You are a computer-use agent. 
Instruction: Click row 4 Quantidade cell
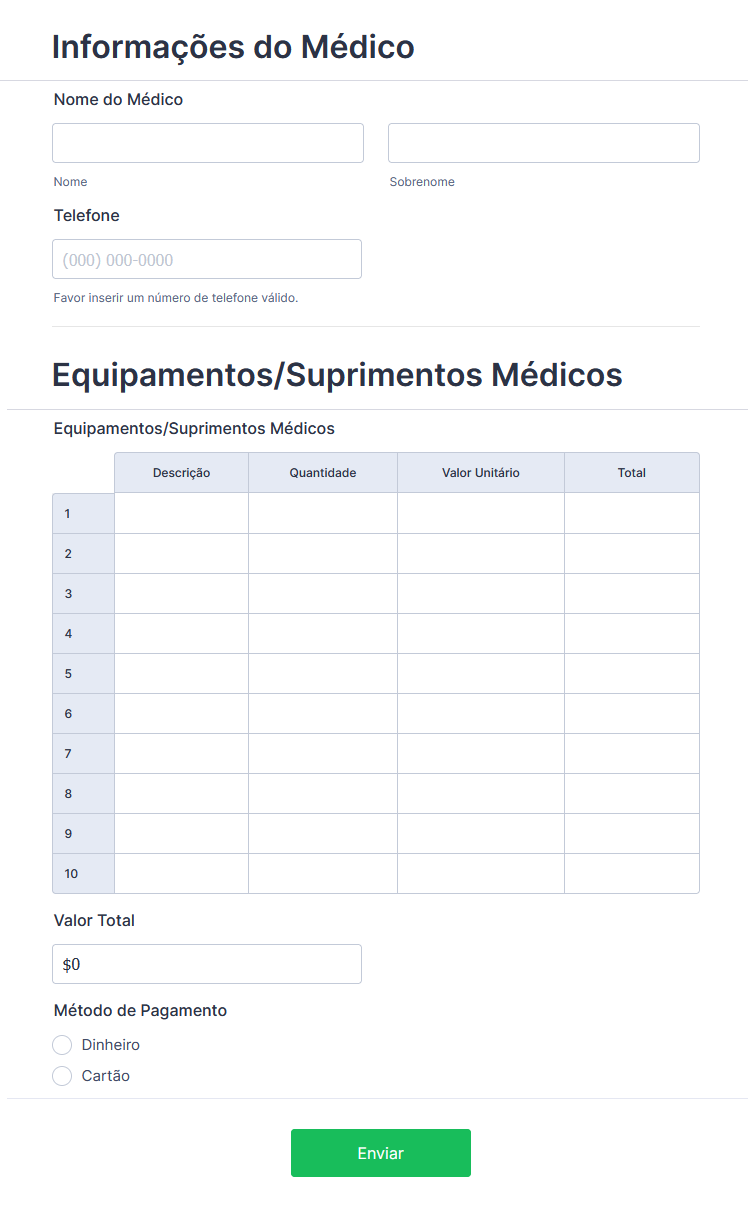(x=322, y=633)
